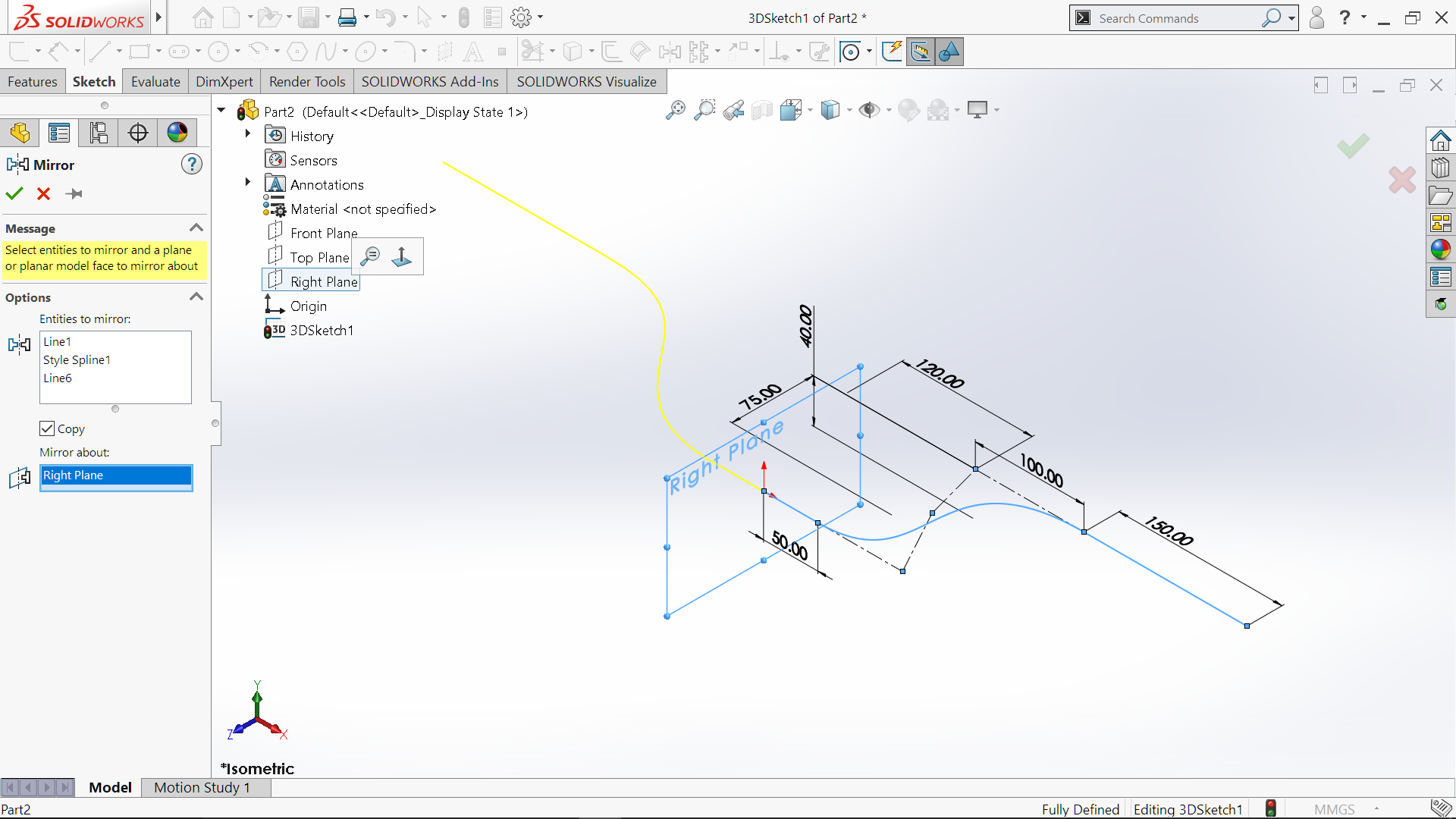
Task: Open the Evaluate tab
Action: pos(155,82)
